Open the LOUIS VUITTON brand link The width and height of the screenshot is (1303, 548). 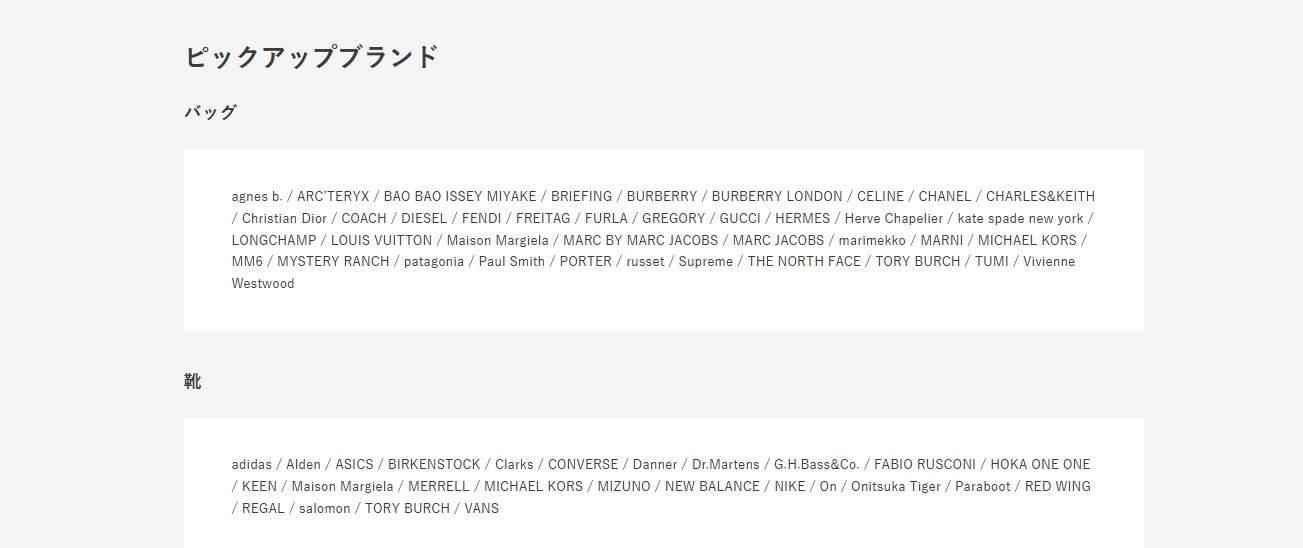coord(381,241)
